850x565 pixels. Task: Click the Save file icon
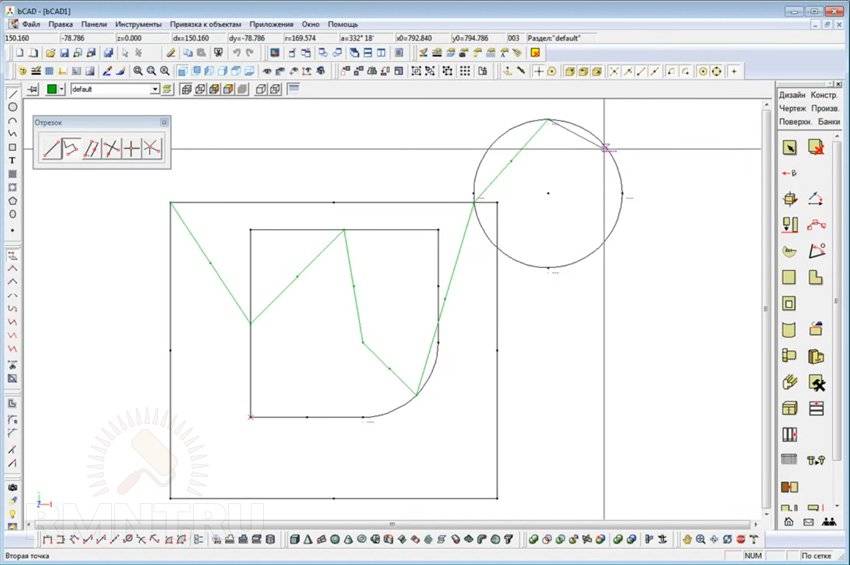64,52
